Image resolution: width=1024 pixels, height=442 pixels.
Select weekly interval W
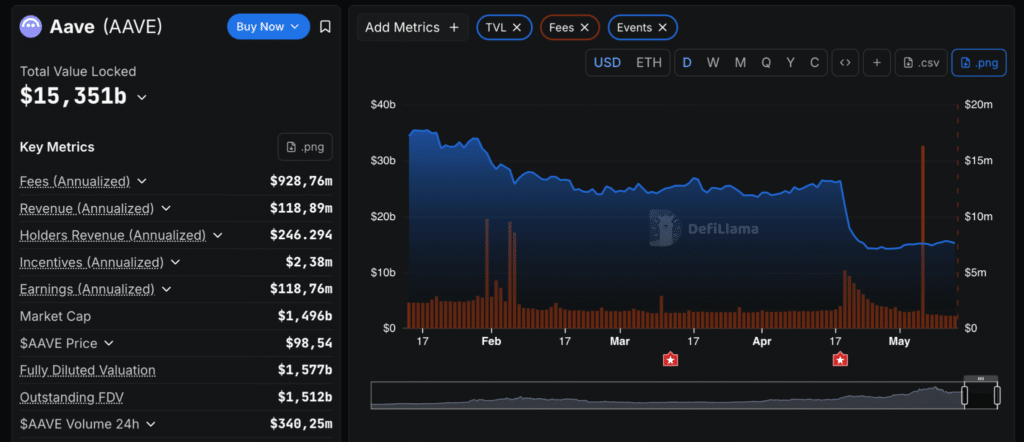713,63
